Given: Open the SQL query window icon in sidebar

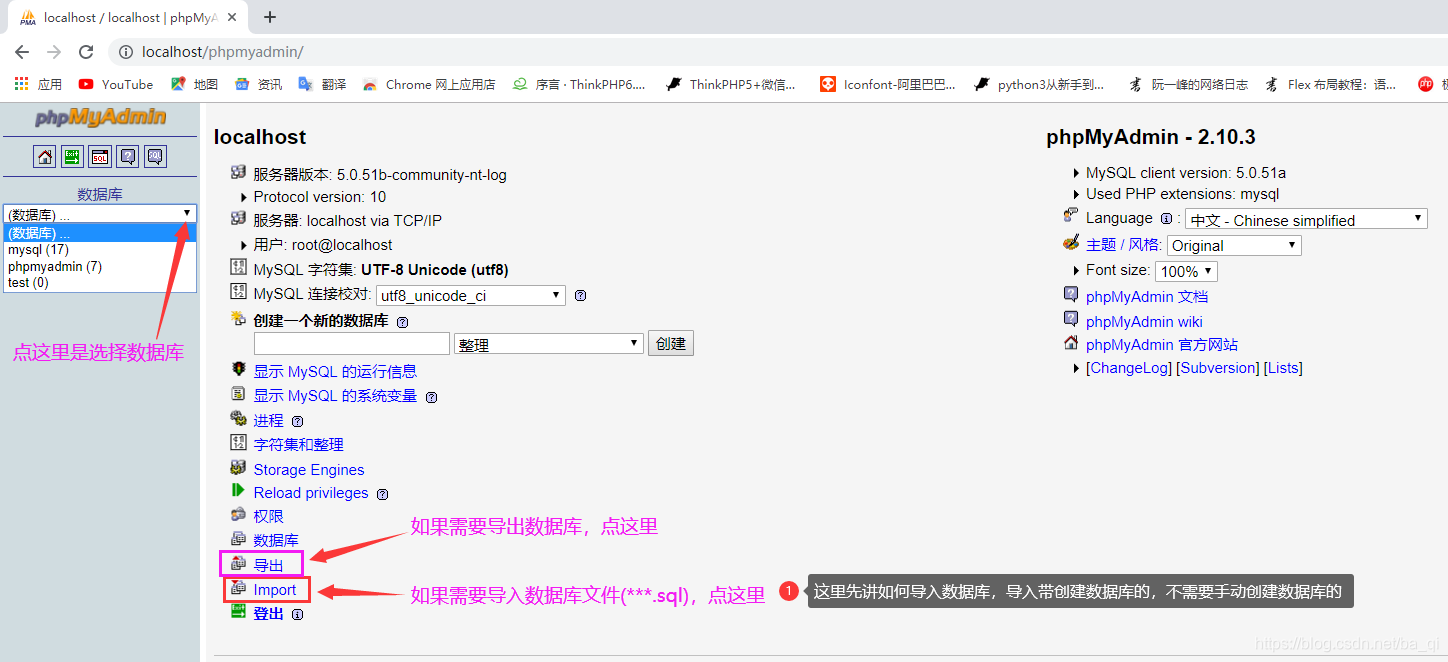Looking at the screenshot, I should click(100, 156).
